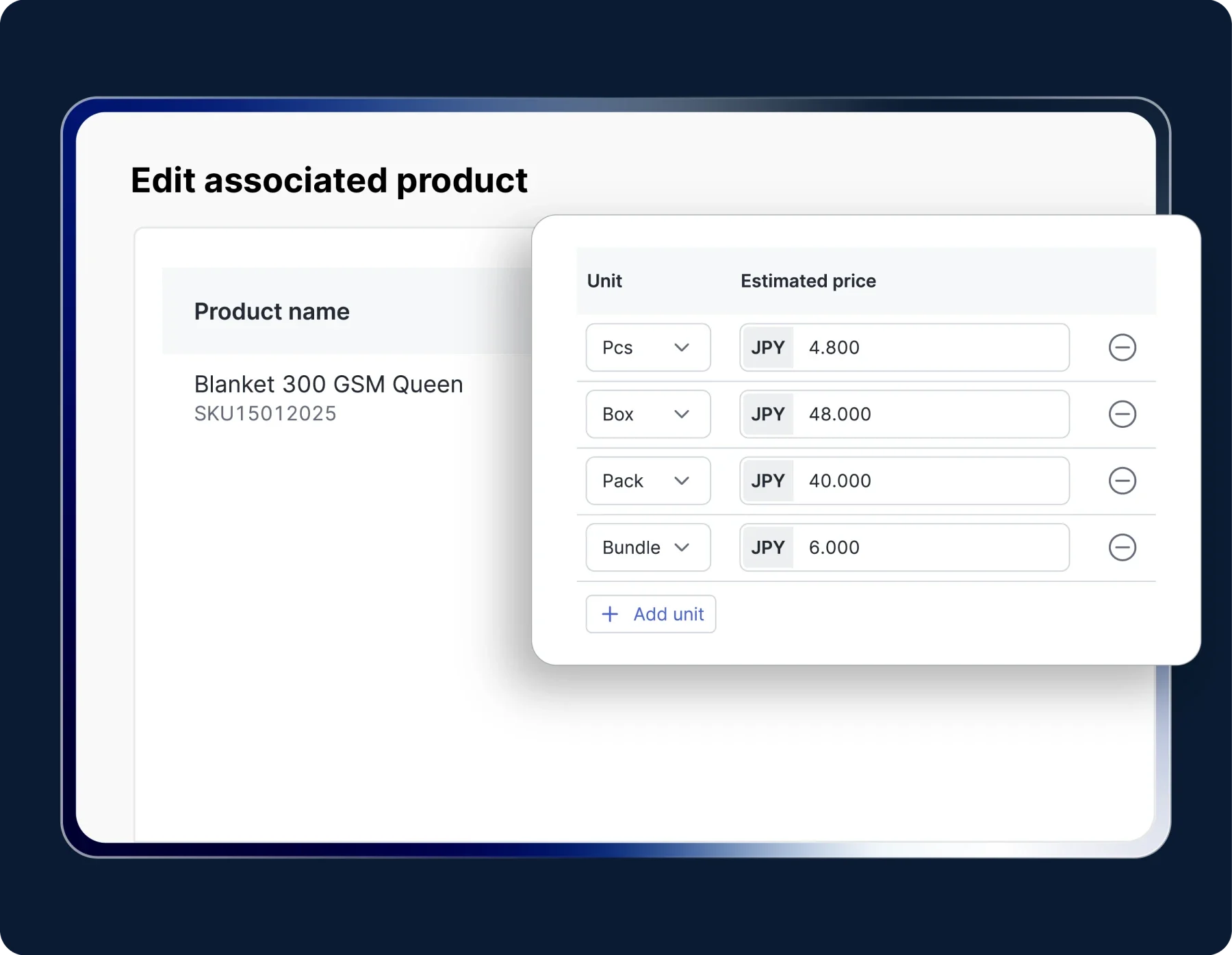1232x955 pixels.
Task: Click the JPY currency tag in Box row
Action: pos(767,414)
